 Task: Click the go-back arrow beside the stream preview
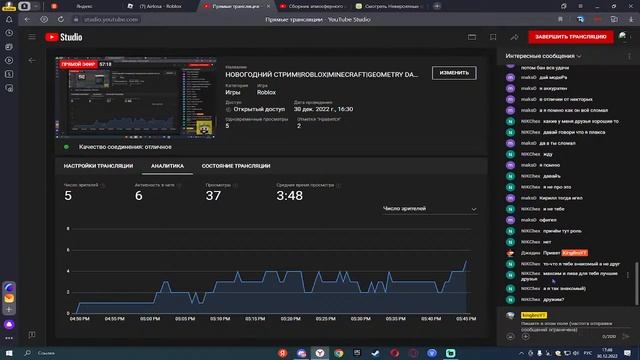click(x=32, y=60)
